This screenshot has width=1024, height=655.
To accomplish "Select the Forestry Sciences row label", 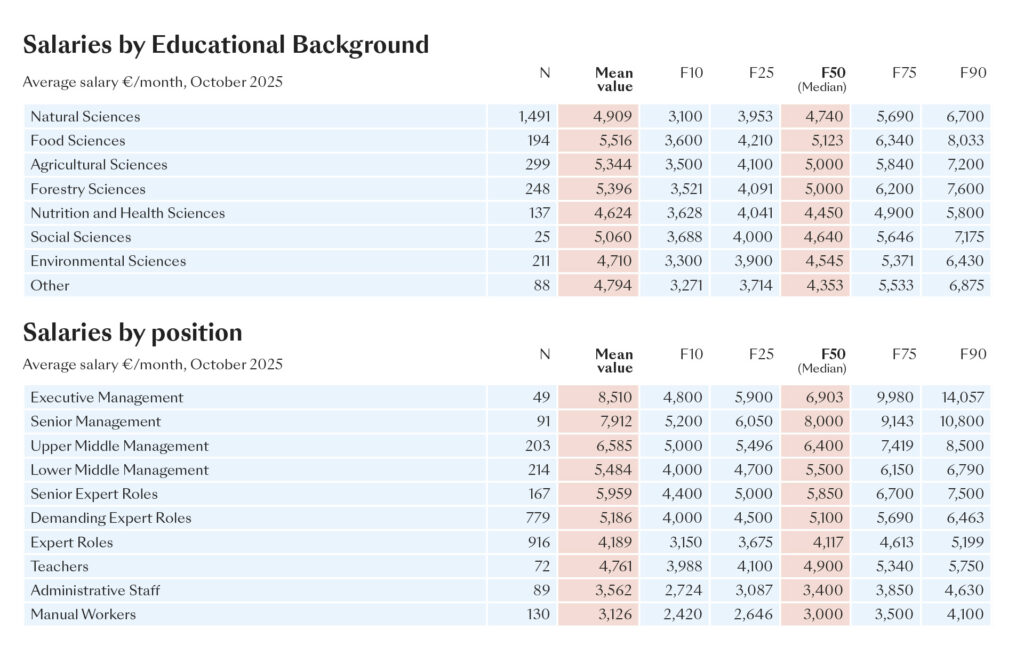I will [x=88, y=189].
